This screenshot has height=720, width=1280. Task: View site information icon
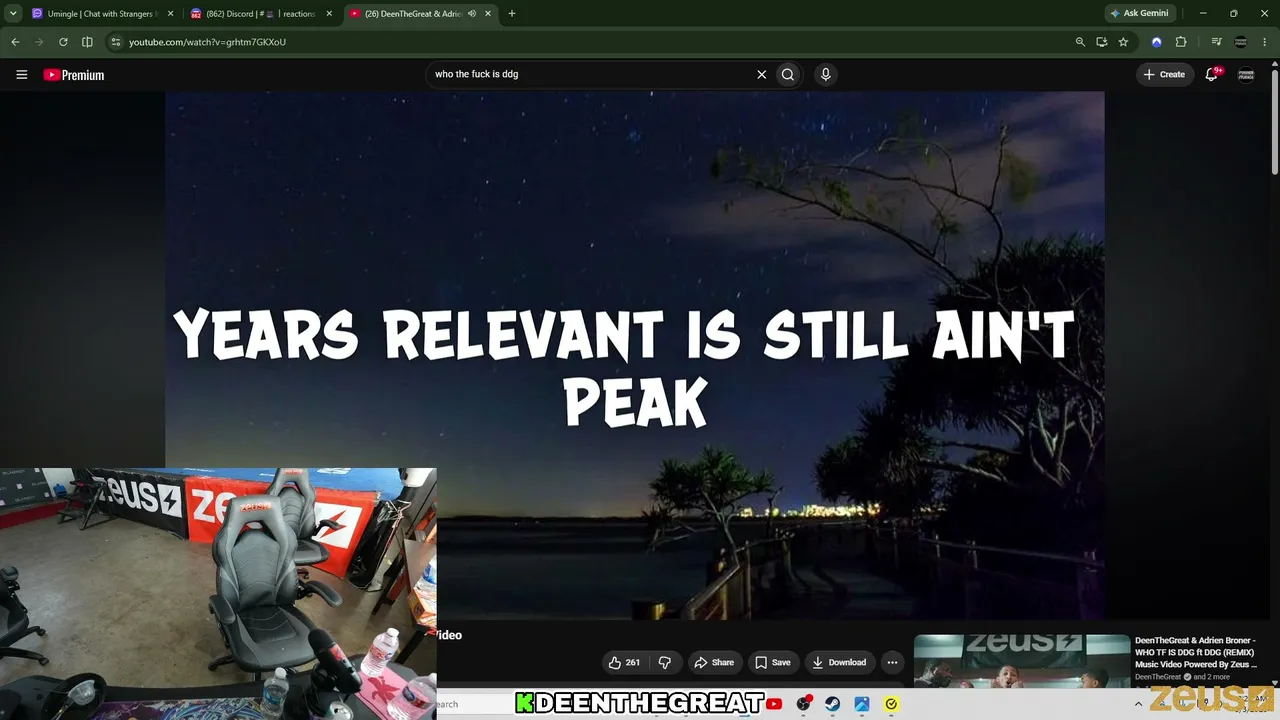116,42
